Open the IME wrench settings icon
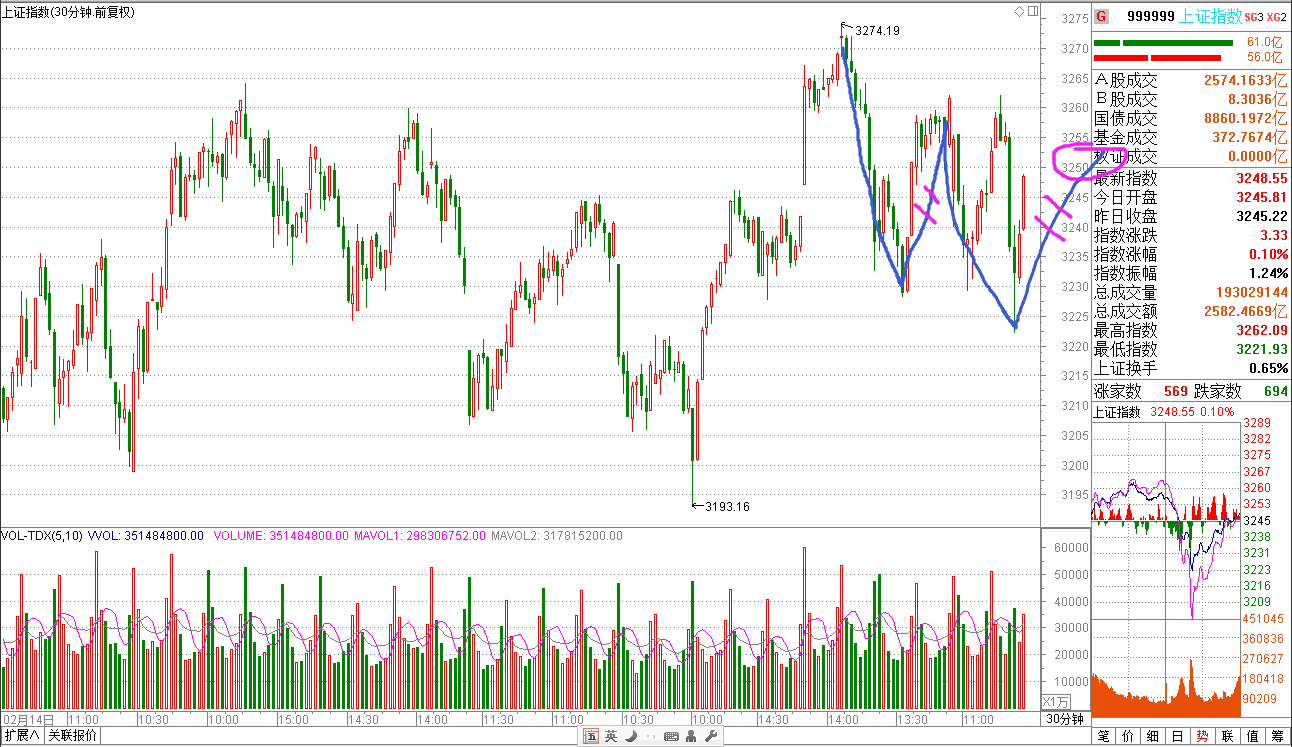 click(x=711, y=737)
